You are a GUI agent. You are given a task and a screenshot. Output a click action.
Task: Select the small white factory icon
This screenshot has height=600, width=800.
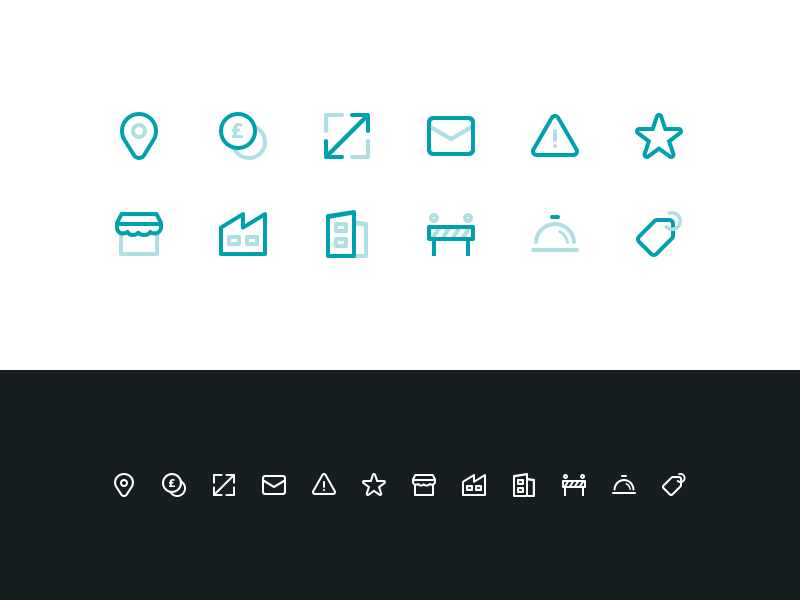click(474, 485)
